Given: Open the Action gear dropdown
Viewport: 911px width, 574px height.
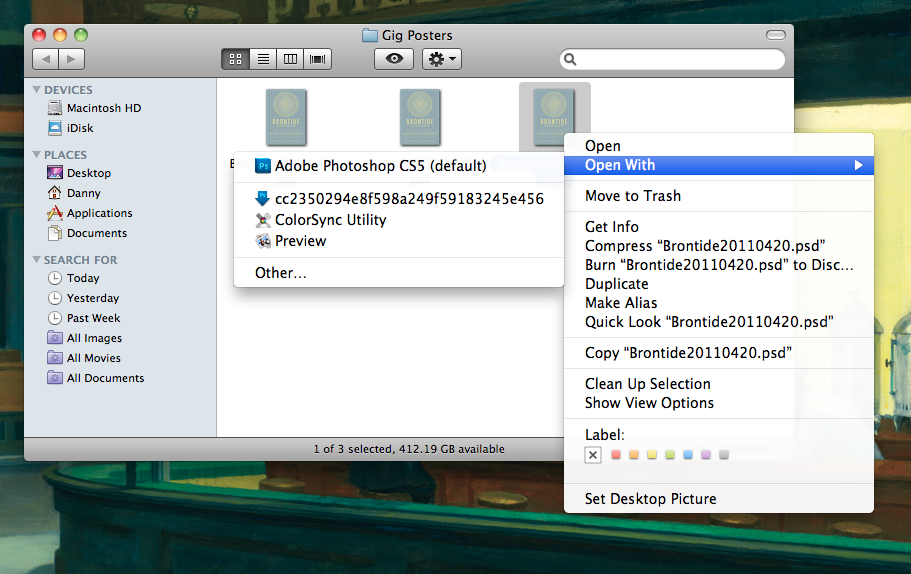Looking at the screenshot, I should pos(442,59).
